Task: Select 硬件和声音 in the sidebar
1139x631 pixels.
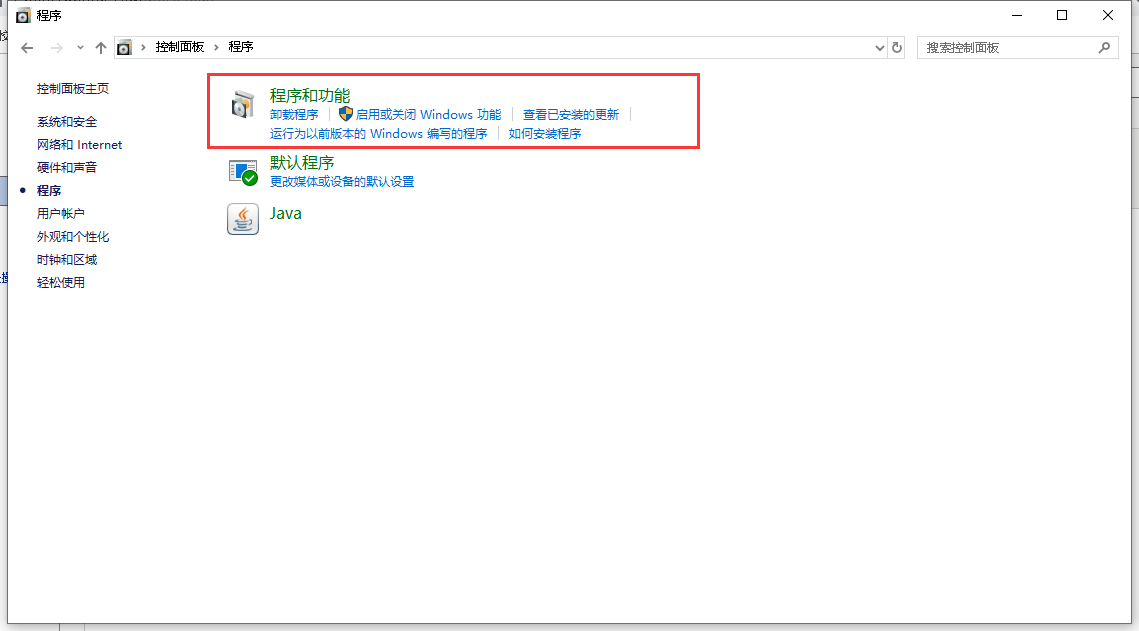Action: [x=67, y=167]
